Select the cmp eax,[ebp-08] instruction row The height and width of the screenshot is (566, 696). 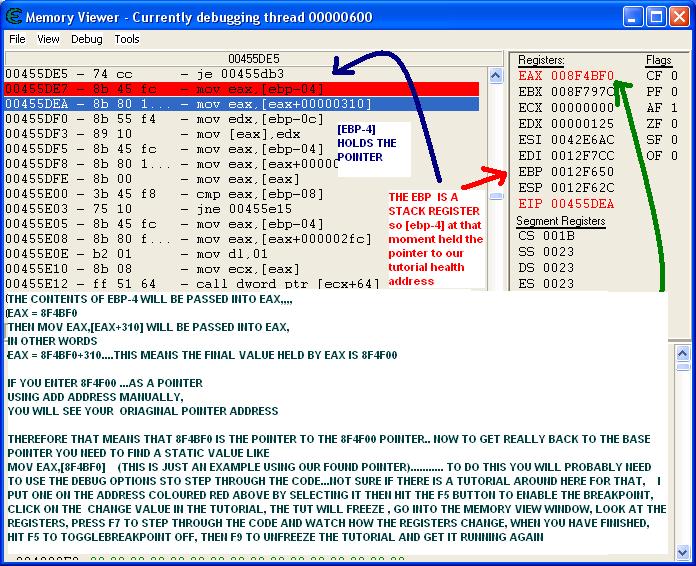coord(242,194)
